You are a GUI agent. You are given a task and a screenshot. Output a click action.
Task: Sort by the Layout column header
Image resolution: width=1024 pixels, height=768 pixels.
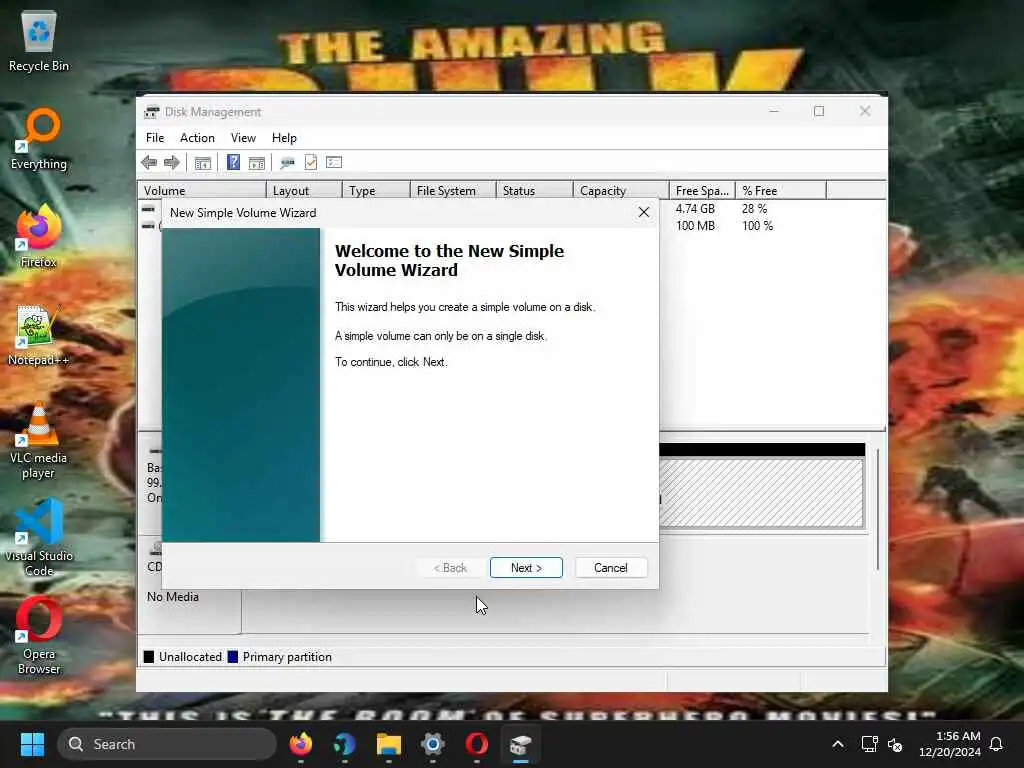[x=304, y=191]
